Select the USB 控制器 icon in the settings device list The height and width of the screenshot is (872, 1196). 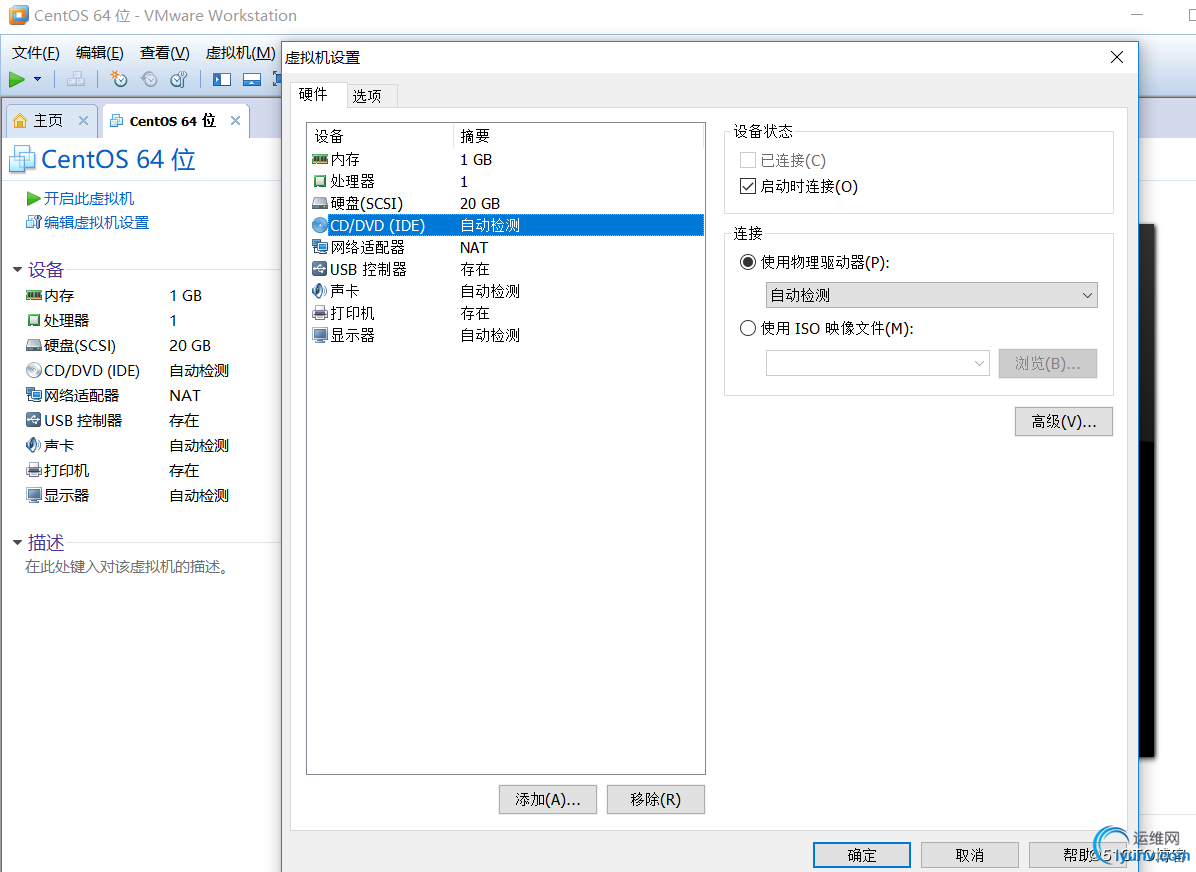(320, 269)
